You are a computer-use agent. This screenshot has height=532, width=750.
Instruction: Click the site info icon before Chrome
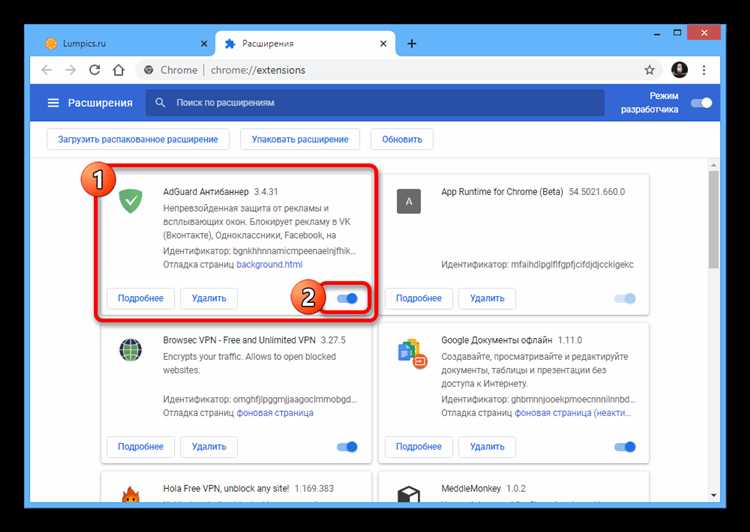click(149, 70)
